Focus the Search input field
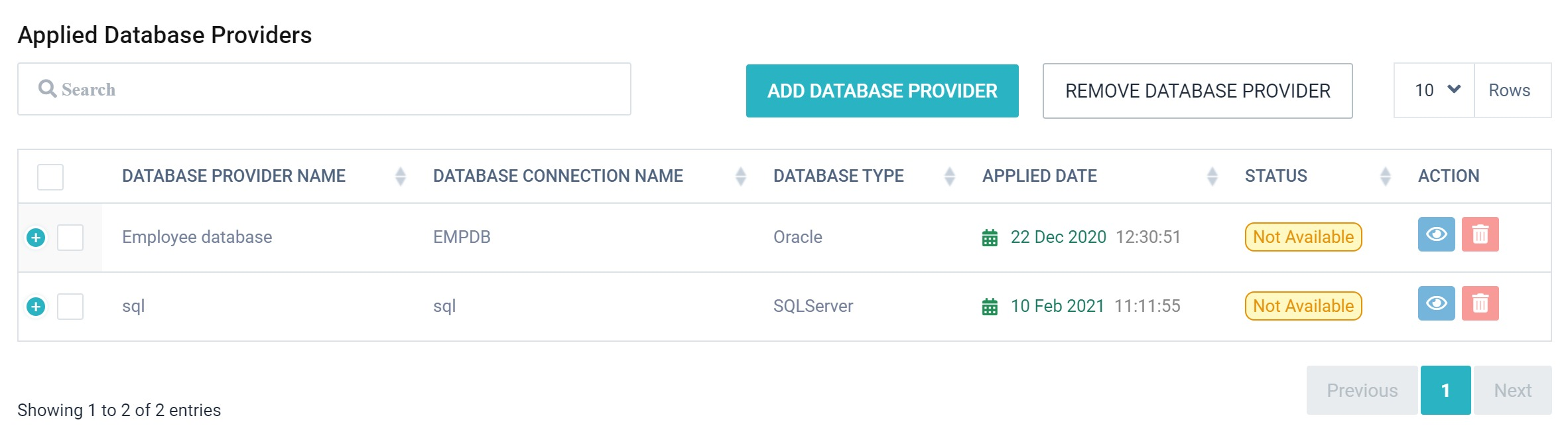 pos(324,89)
